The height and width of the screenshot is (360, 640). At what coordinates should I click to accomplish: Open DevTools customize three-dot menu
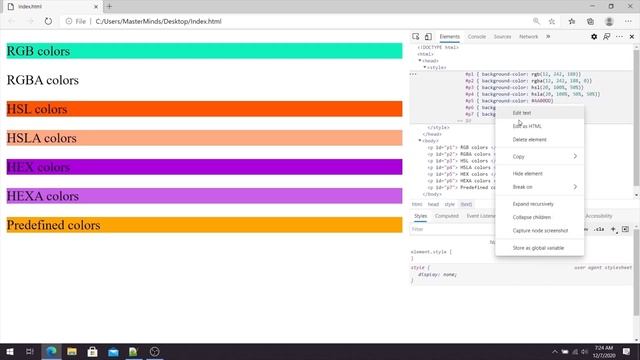(619, 36)
